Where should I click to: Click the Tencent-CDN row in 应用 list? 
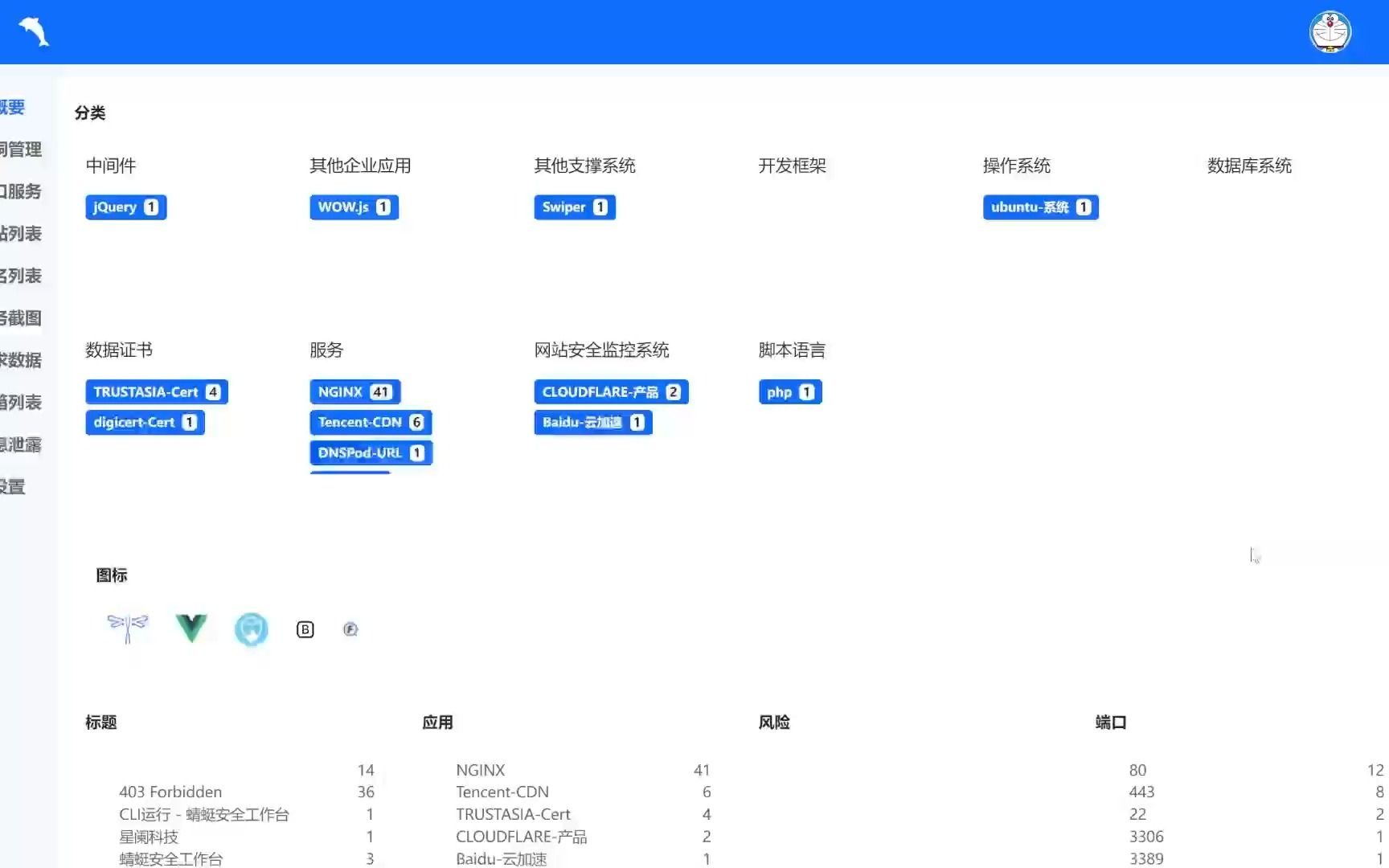coord(584,792)
